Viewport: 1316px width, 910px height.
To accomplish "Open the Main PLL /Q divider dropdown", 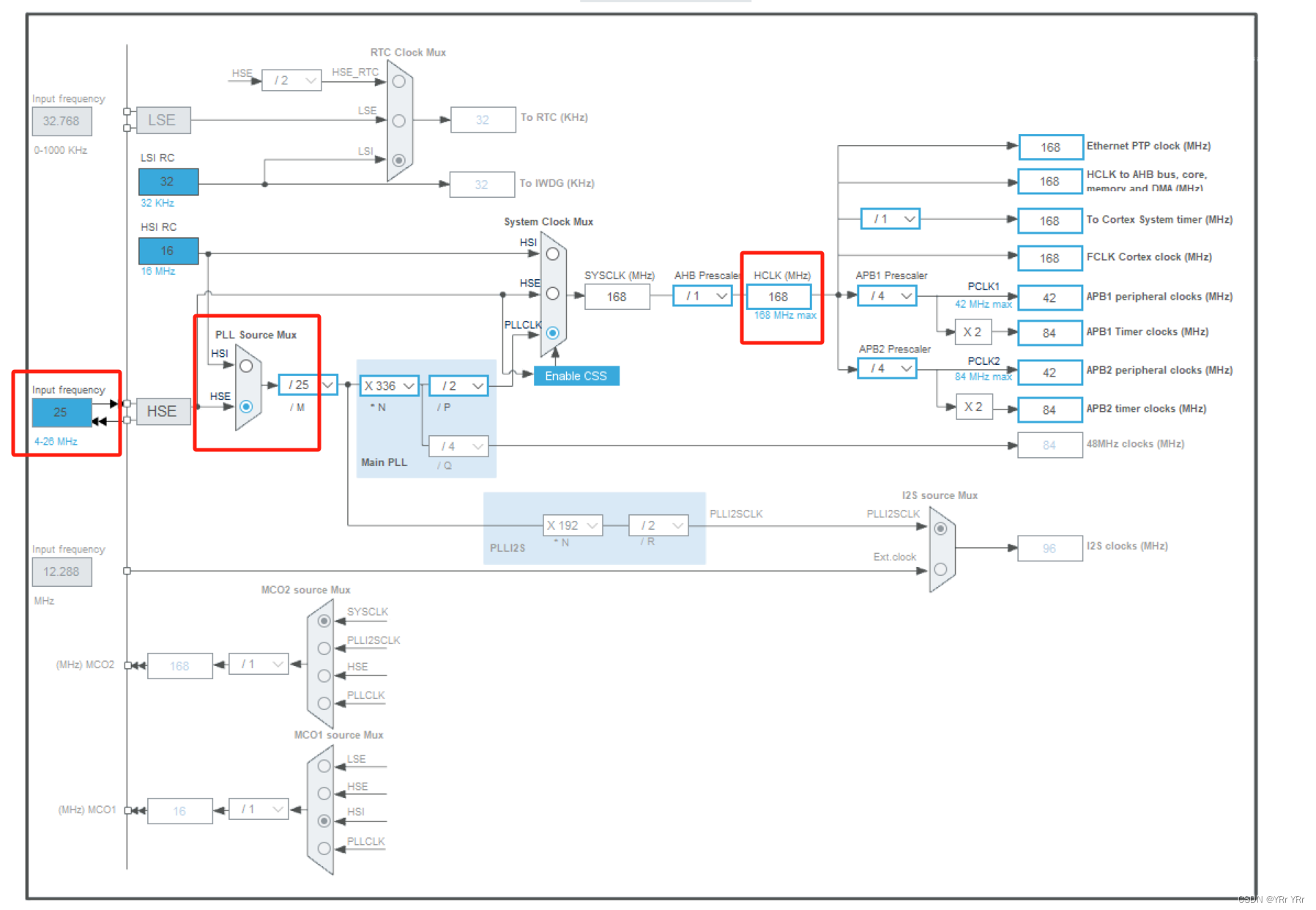I will click(x=459, y=446).
